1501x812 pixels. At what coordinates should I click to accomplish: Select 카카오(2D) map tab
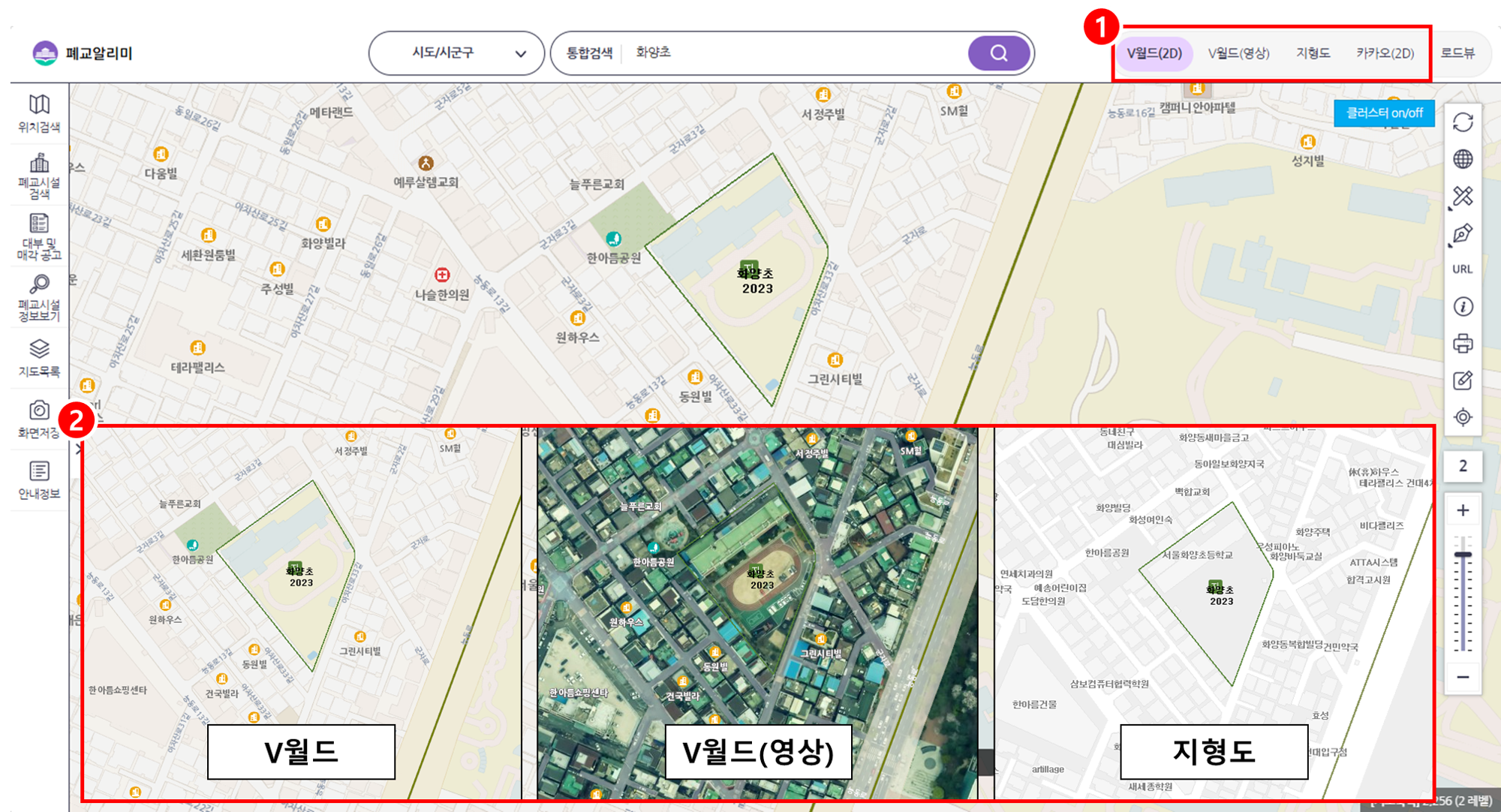[x=1385, y=53]
